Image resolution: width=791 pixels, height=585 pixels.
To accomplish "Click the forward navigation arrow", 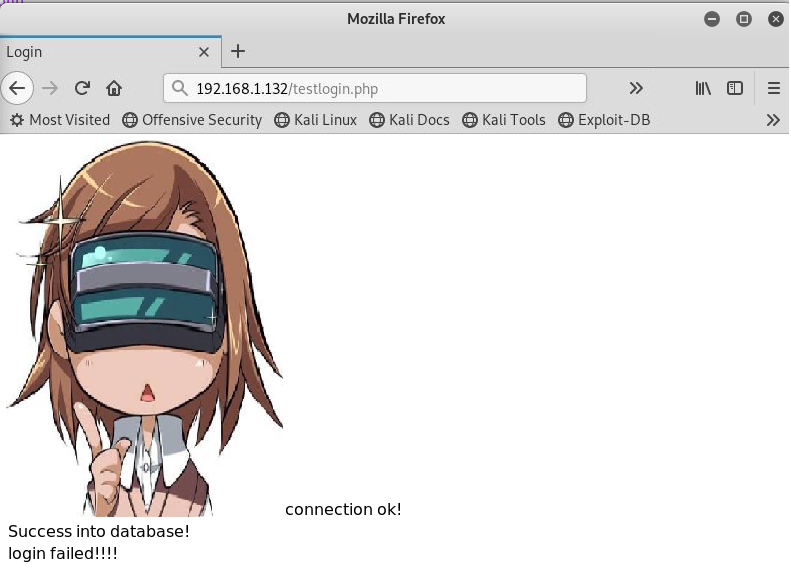I will 50,88.
